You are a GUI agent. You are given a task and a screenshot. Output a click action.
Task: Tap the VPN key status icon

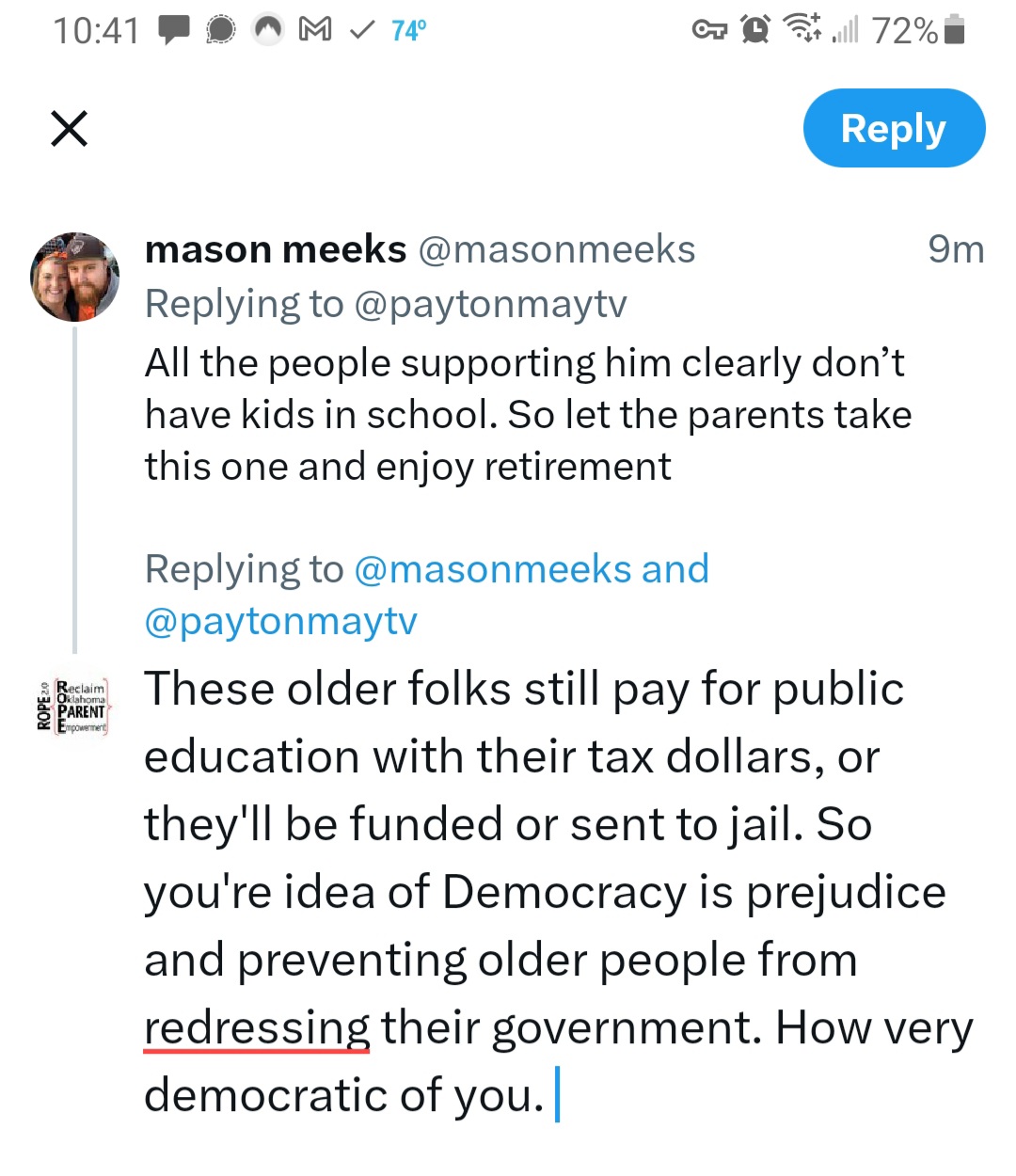(709, 31)
